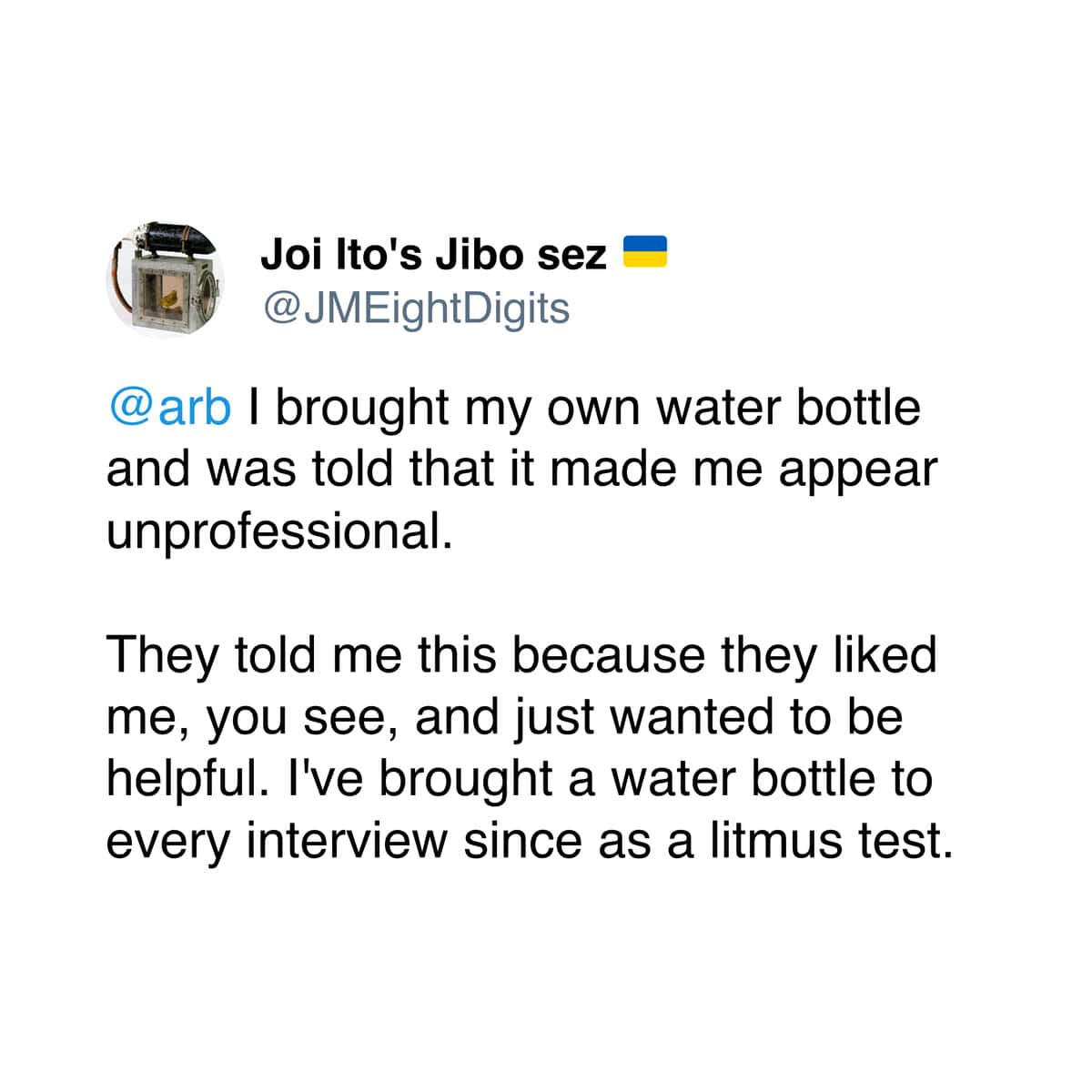Click the profile avatar picture
The image size is (1092, 1092).
click(x=166, y=279)
